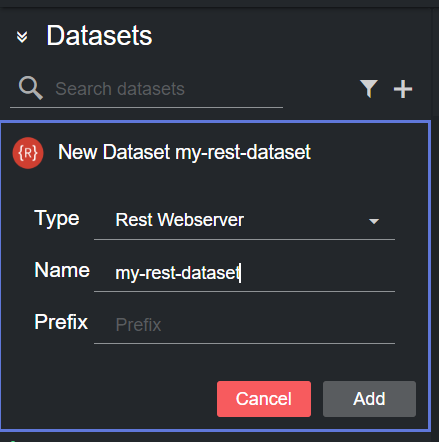Image resolution: width=439 pixels, height=442 pixels.
Task: Open the funnel filter icon
Action: coord(369,89)
